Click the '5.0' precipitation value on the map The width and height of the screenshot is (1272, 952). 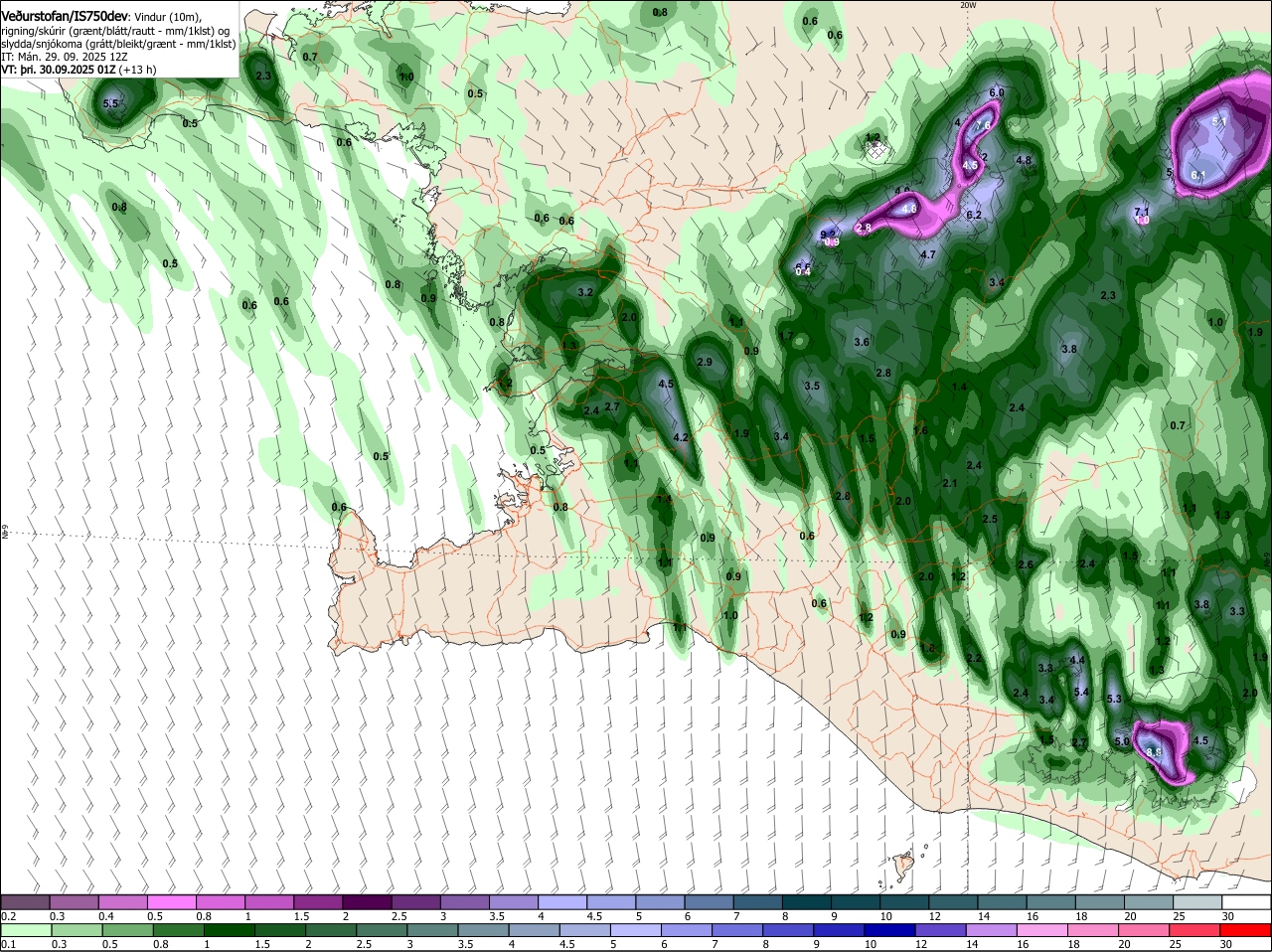[1122, 741]
